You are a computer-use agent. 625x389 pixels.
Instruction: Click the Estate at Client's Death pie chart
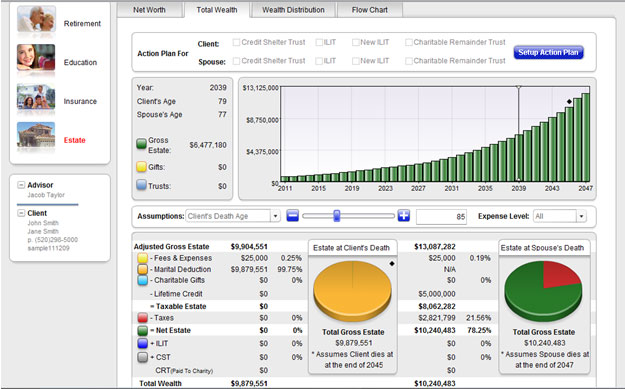[352, 290]
